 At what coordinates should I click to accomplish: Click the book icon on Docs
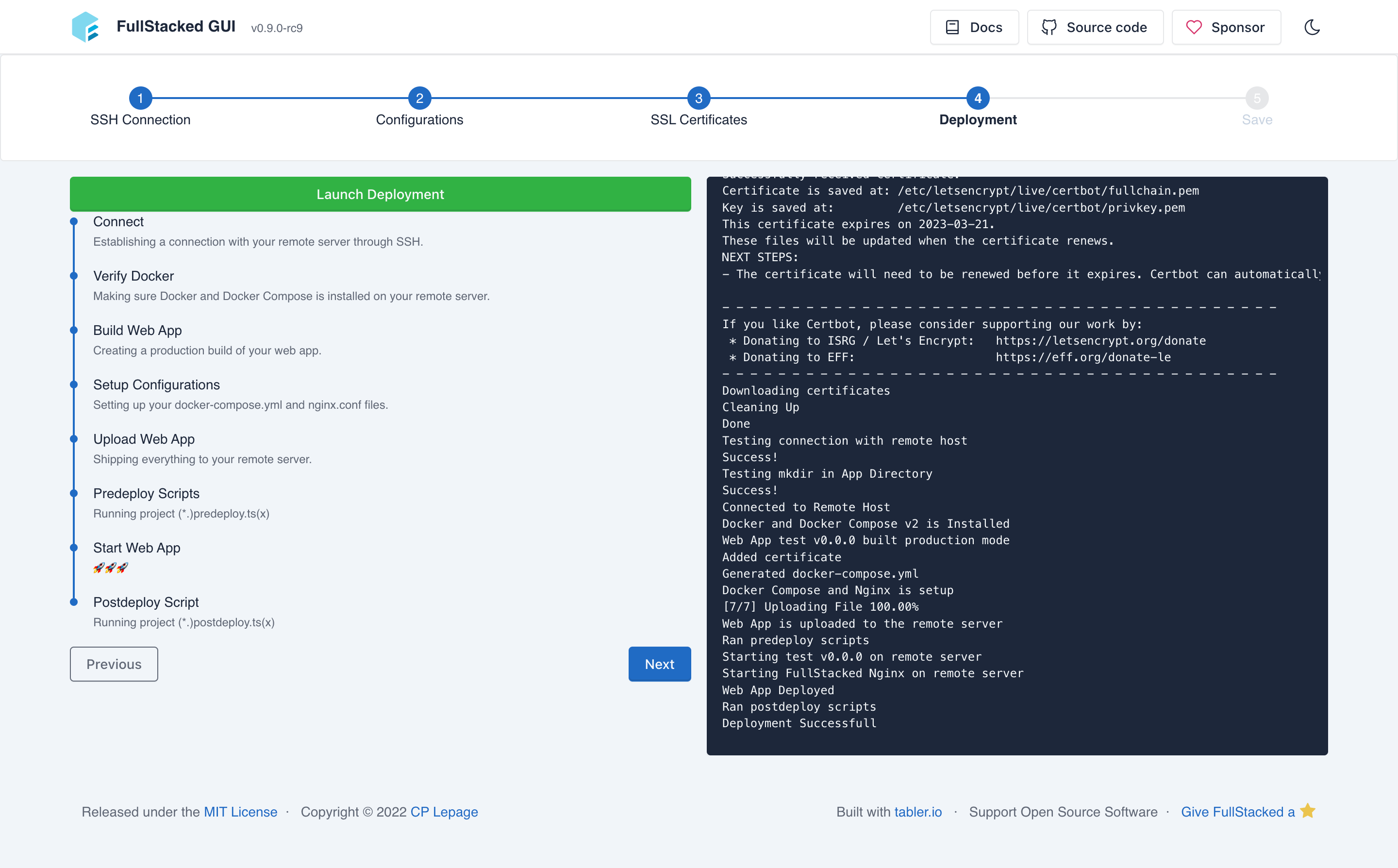point(952,27)
